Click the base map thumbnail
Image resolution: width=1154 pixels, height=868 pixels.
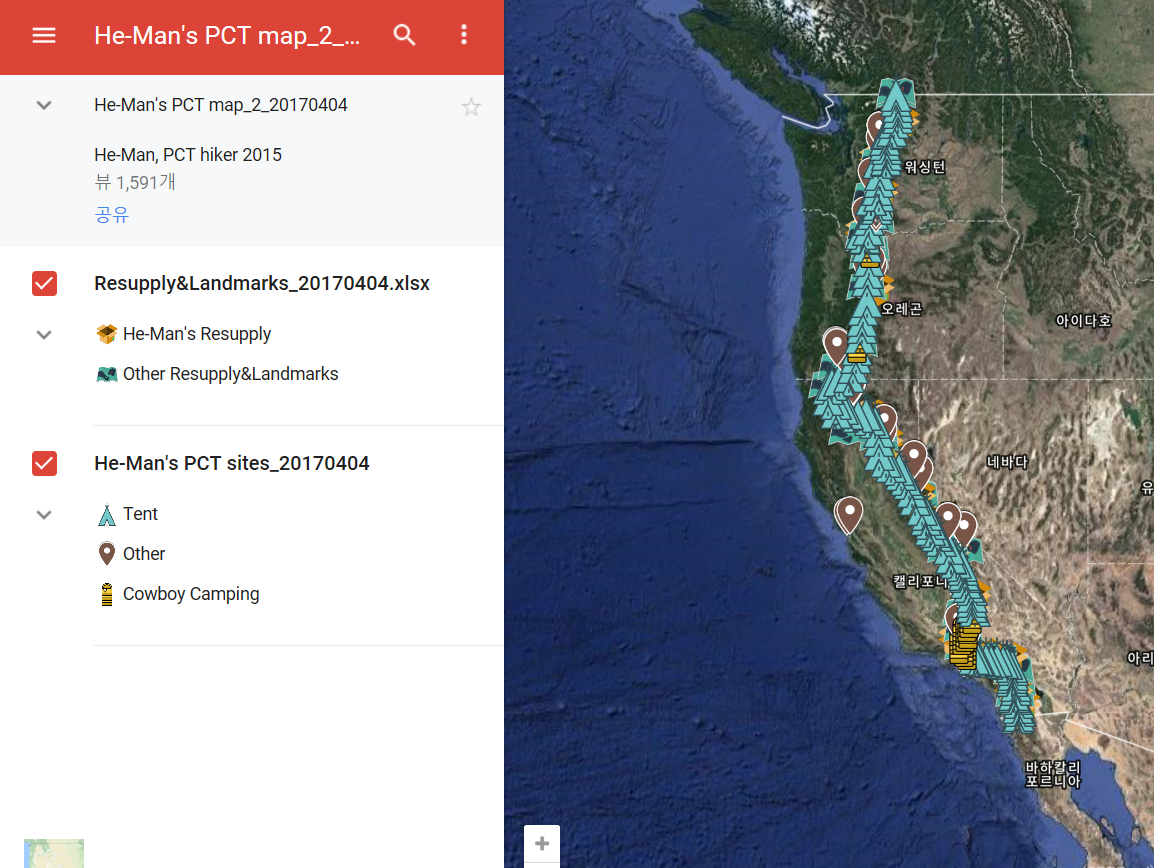[54, 853]
